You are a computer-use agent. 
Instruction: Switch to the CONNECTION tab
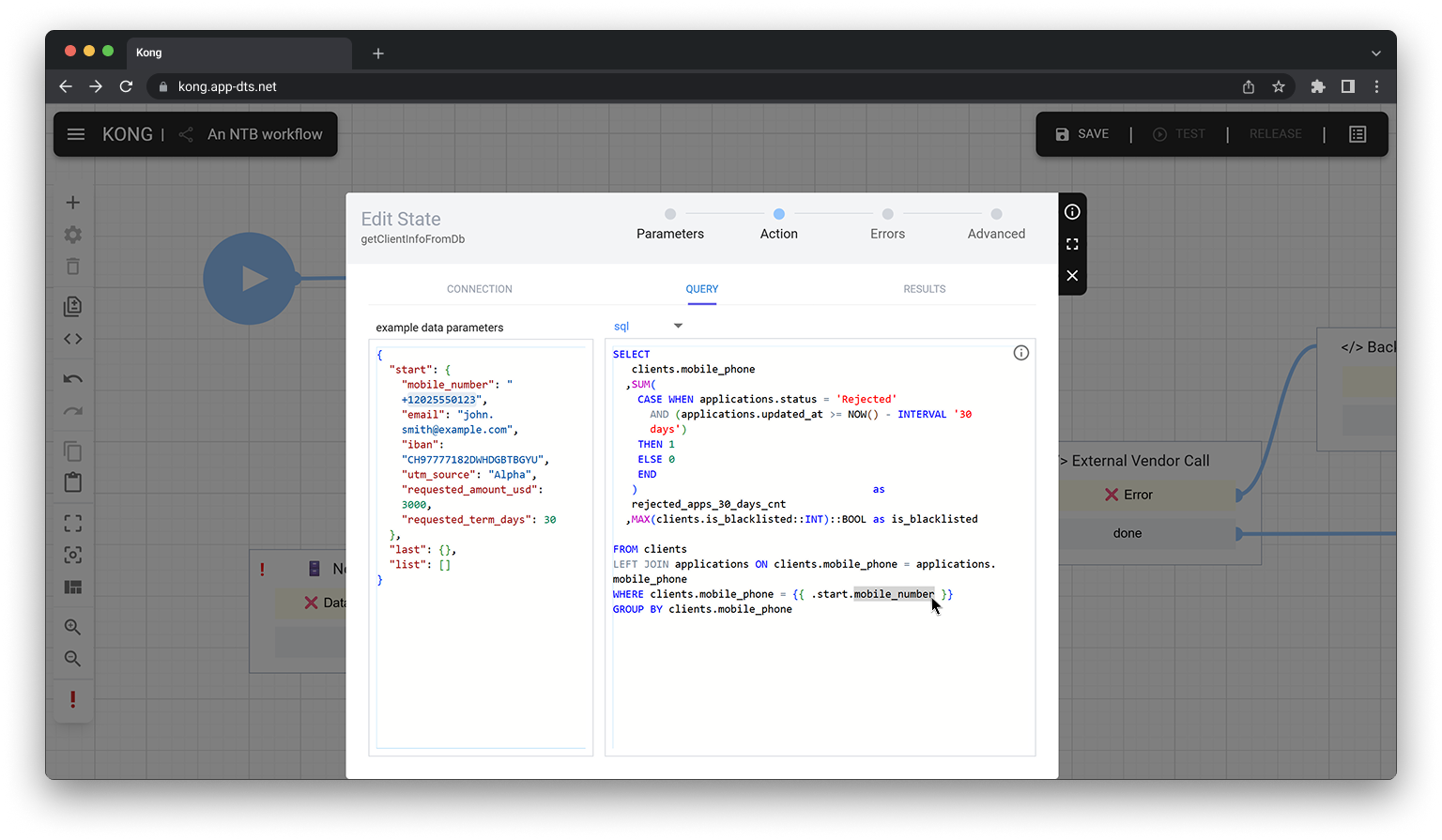click(480, 289)
